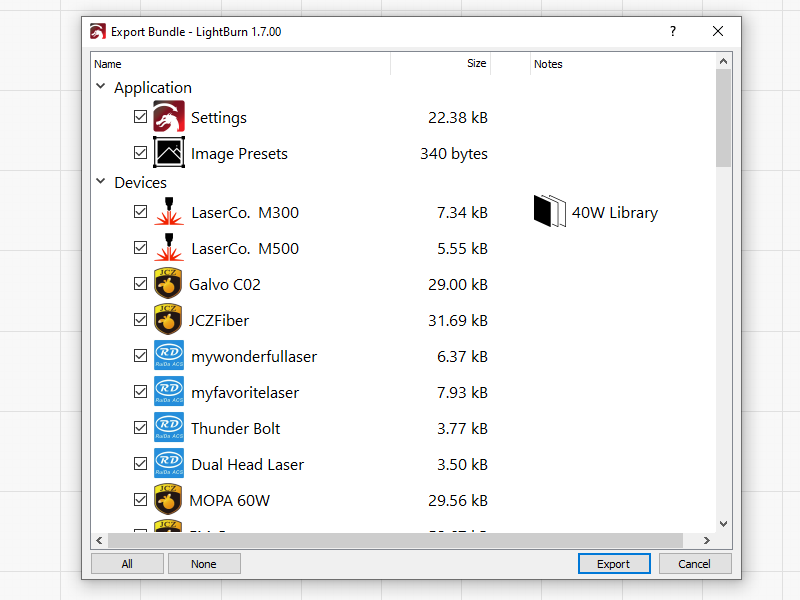Click the RD icon beside Thunder Bolt
Image resolution: width=800 pixels, height=600 pixels.
tap(168, 429)
